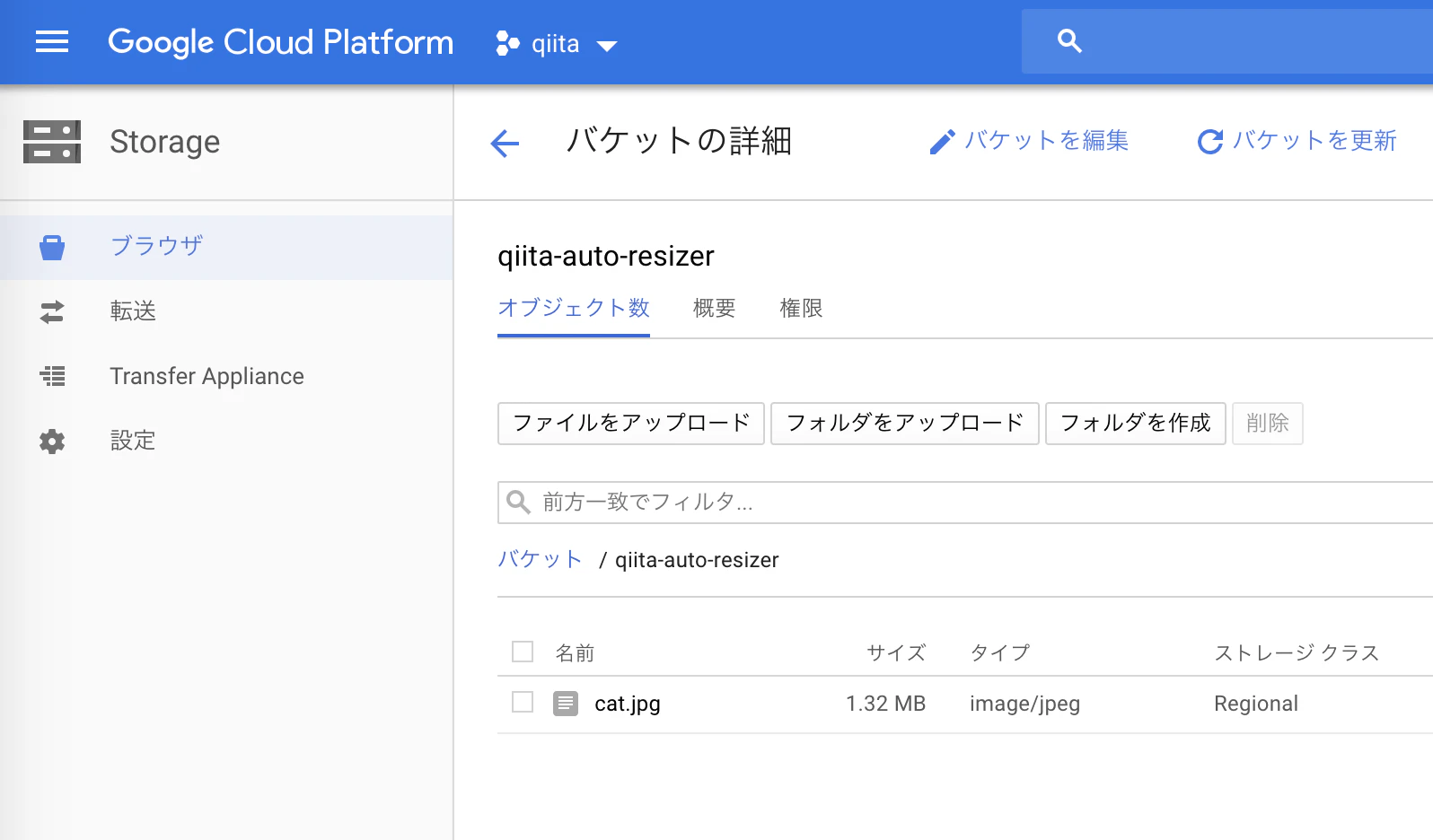Select ブラウザ in the sidebar

coord(226,247)
